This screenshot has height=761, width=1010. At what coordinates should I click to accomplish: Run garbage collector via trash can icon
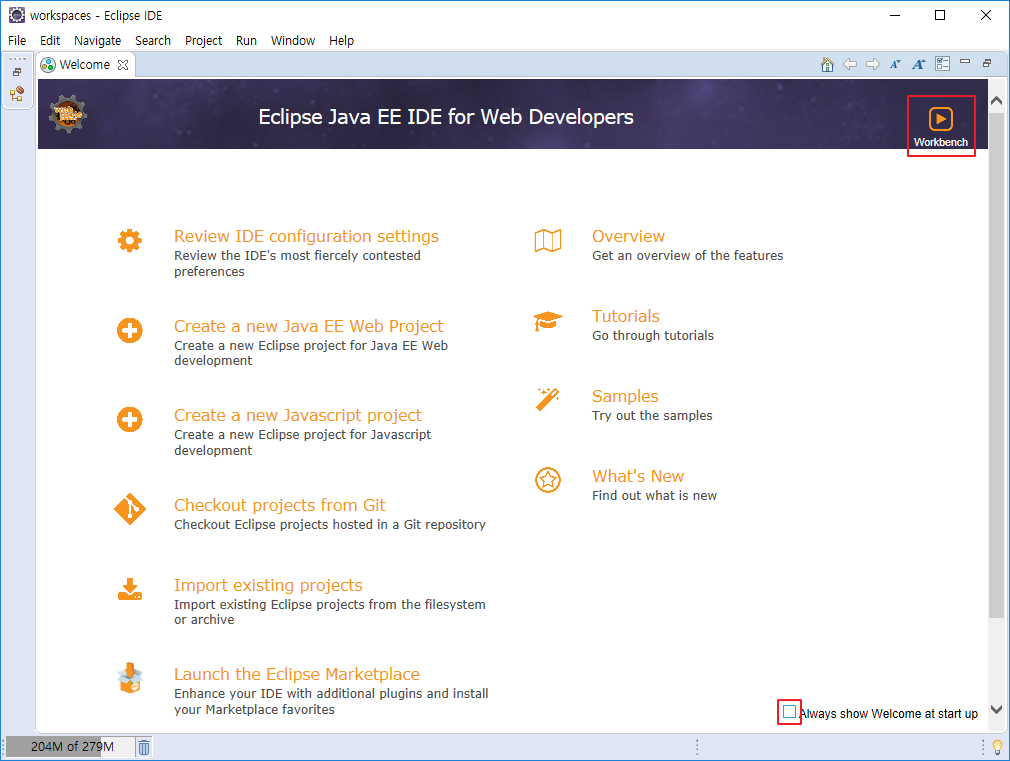144,747
